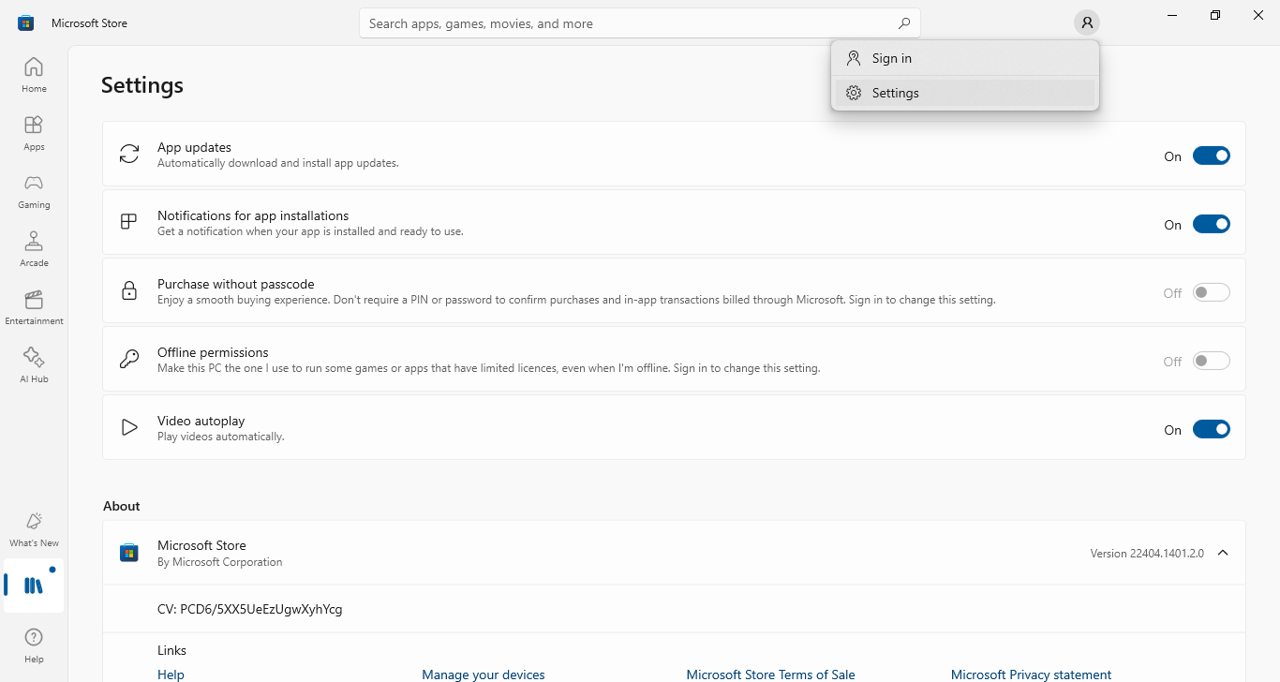
Task: Click the search magnifier icon
Action: point(904,23)
